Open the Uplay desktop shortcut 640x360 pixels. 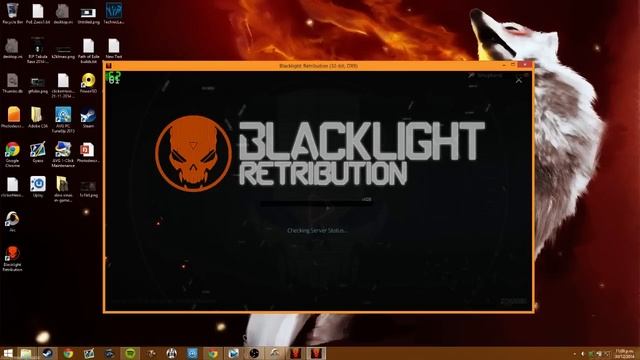pos(38,187)
